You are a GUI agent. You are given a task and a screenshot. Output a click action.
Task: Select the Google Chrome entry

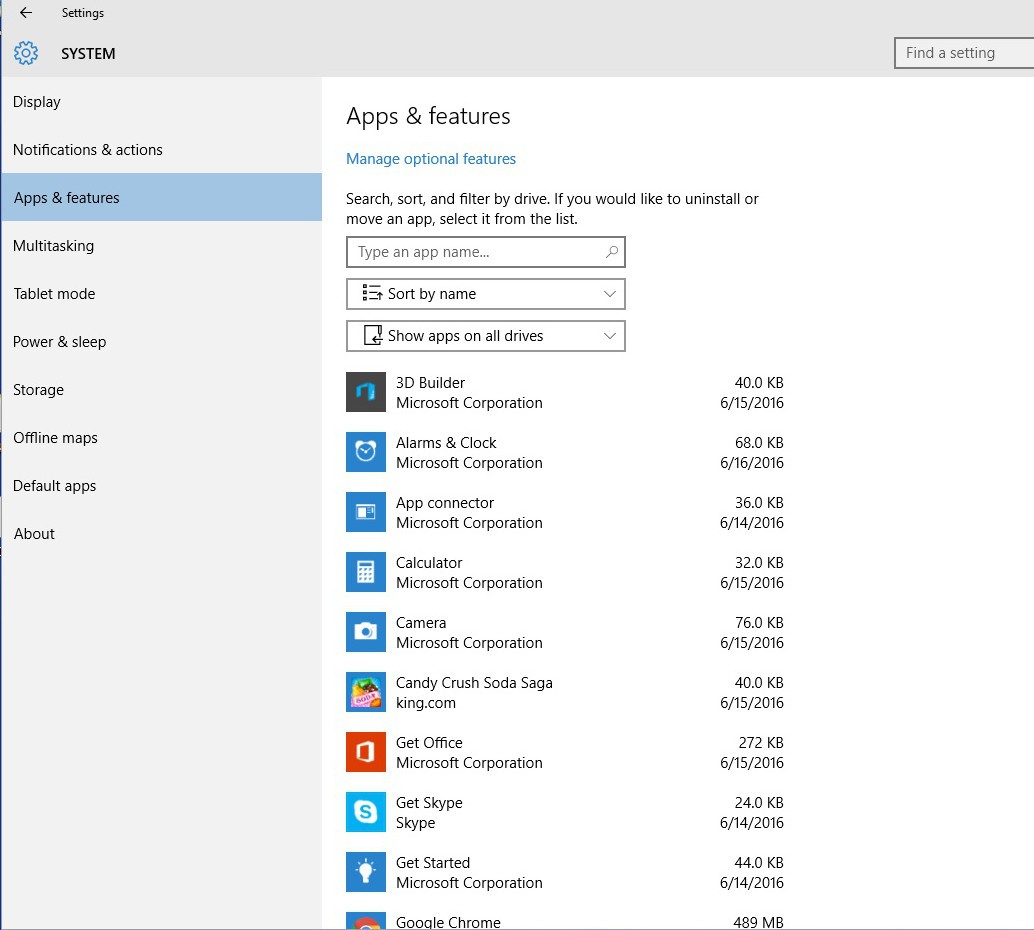tap(565, 920)
